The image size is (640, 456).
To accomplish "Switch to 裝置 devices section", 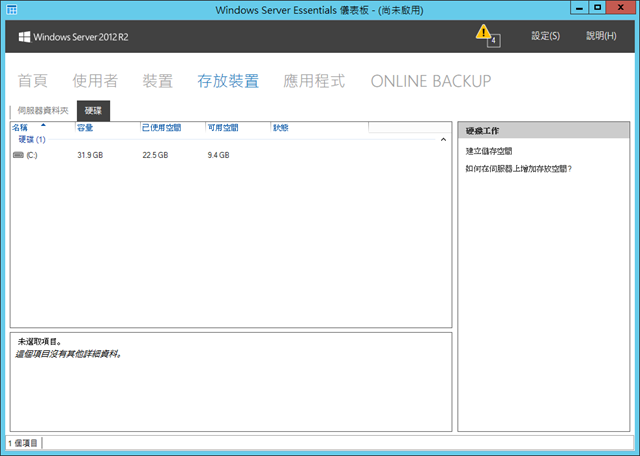I will (x=158, y=81).
